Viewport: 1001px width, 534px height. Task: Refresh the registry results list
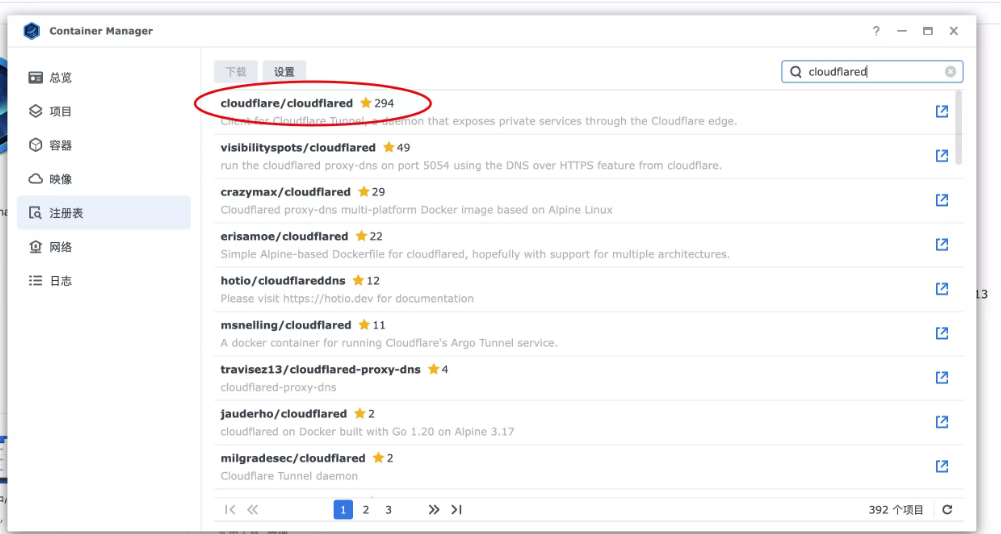point(947,510)
